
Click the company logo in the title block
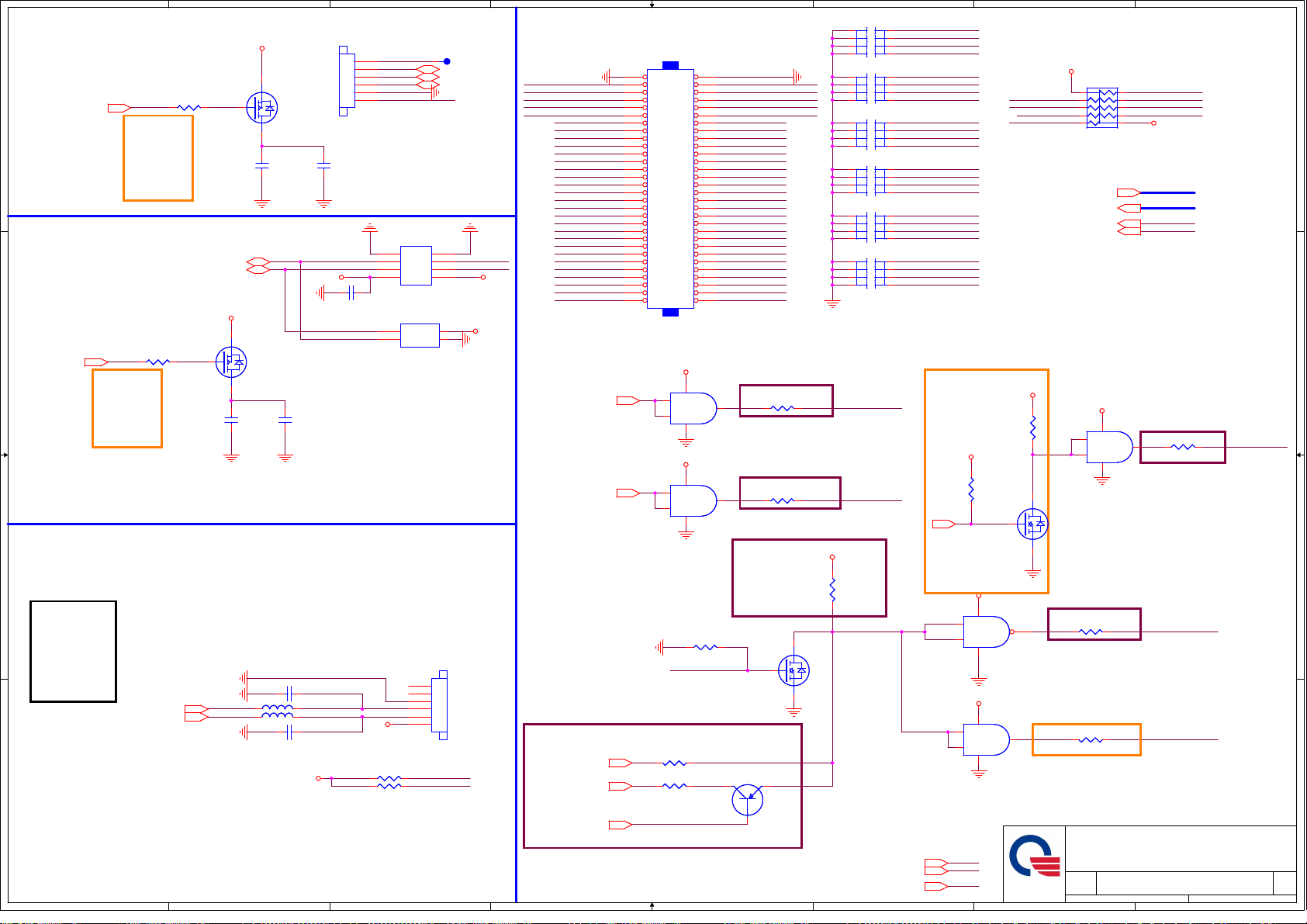[x=1034, y=857]
